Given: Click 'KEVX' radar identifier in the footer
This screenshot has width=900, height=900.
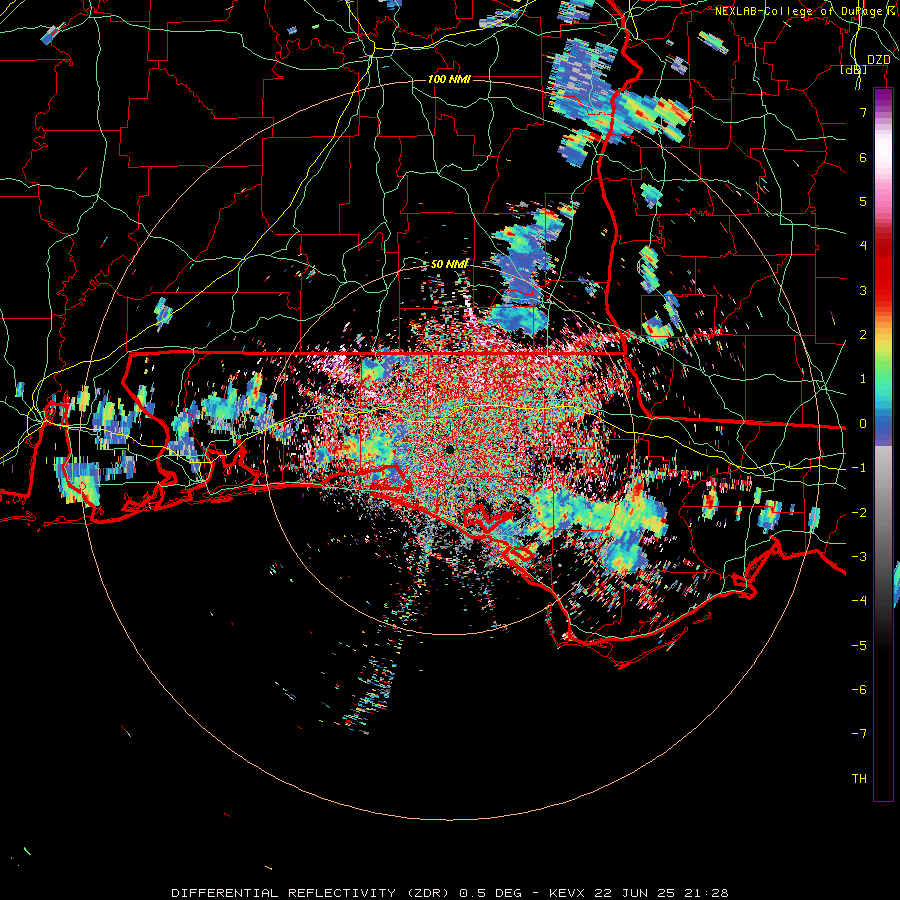Looking at the screenshot, I should pyautogui.click(x=567, y=893).
